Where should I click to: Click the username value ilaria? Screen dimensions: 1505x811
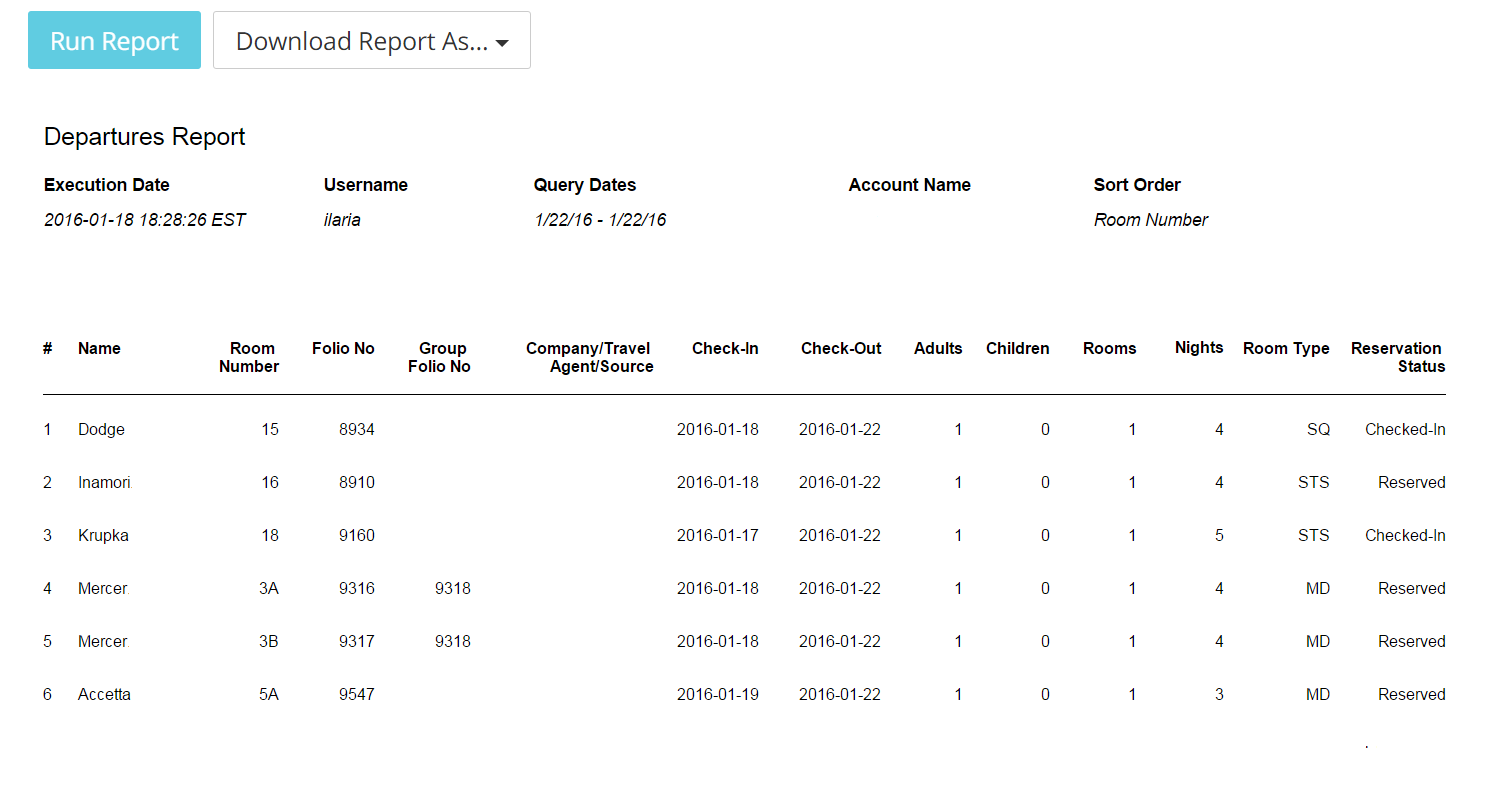click(x=342, y=220)
